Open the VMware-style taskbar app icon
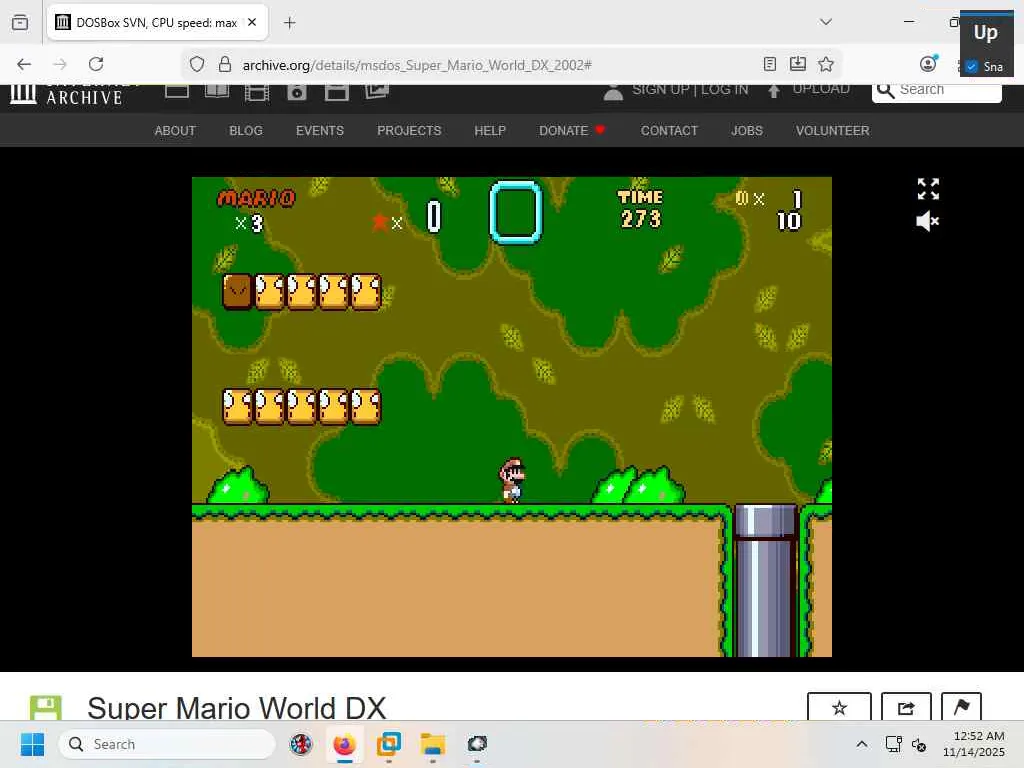Screen dimensions: 1024x768 389,744
